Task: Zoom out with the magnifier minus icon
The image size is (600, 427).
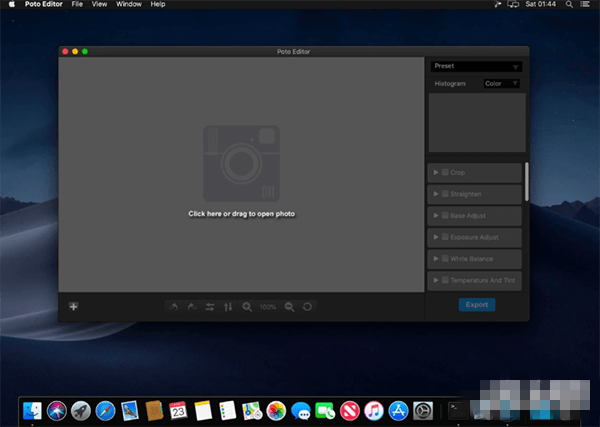Action: (289, 306)
